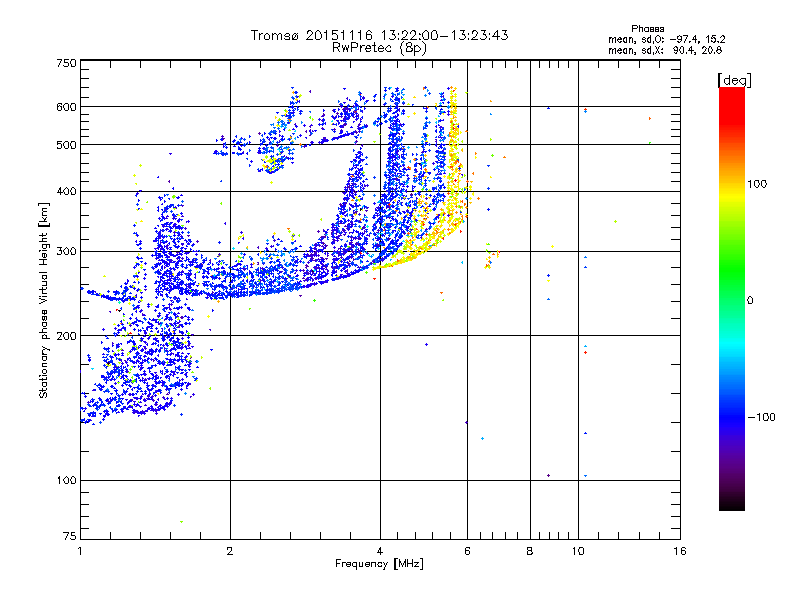This screenshot has height=600, width=800.
Task: Click the '8' x-axis frequency tick label
Action: pos(530,551)
